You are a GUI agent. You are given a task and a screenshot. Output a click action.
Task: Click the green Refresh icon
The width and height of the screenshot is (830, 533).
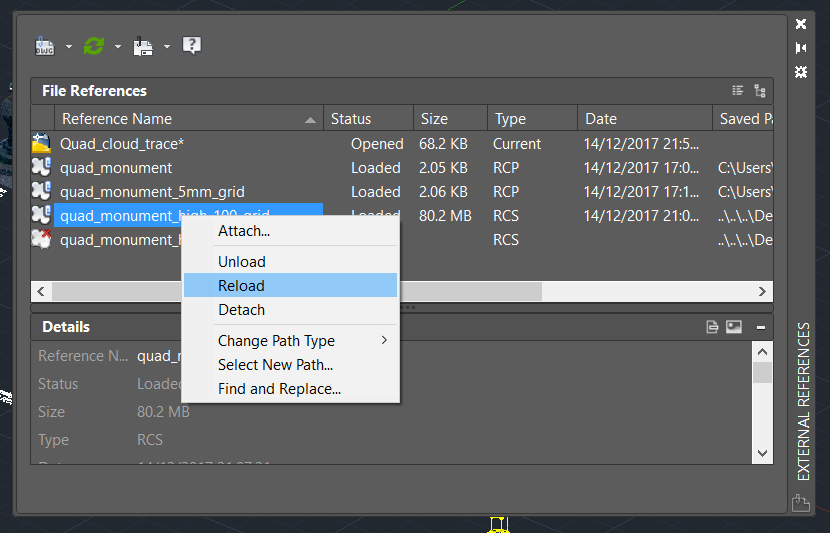[94, 46]
